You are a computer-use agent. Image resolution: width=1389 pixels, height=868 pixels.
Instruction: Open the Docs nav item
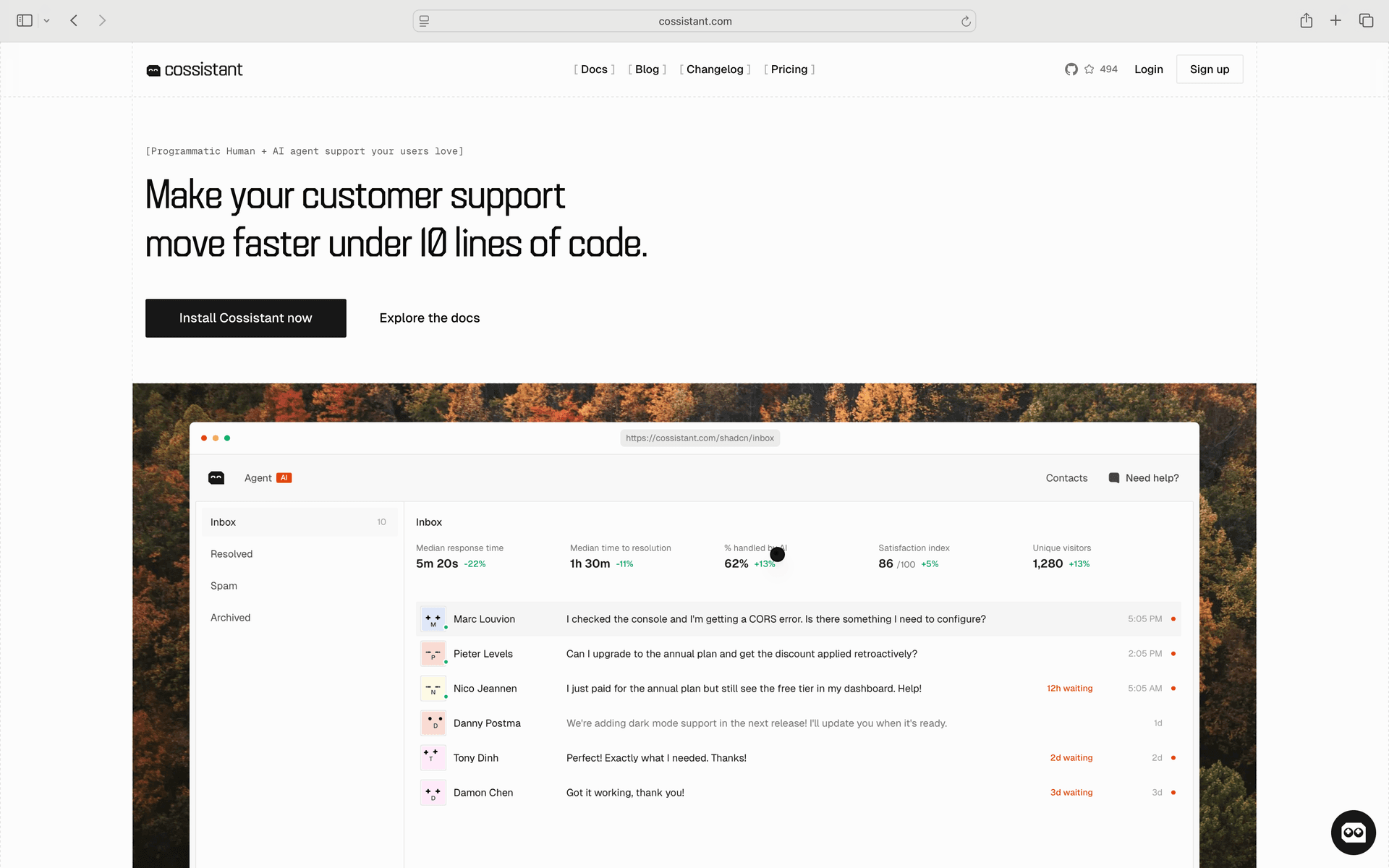pyautogui.click(x=594, y=69)
